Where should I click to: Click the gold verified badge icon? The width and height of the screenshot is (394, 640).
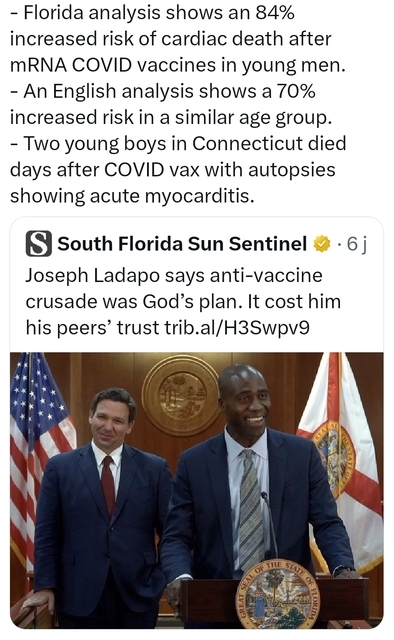(322, 244)
